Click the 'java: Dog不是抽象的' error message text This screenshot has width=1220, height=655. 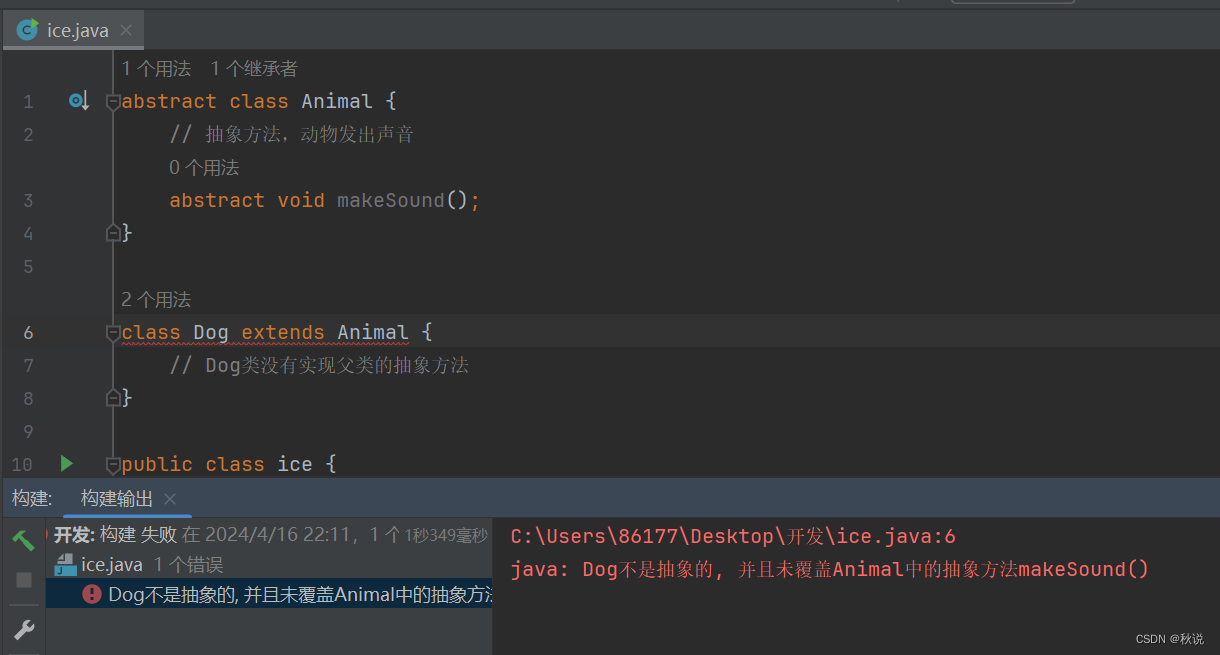click(x=830, y=569)
